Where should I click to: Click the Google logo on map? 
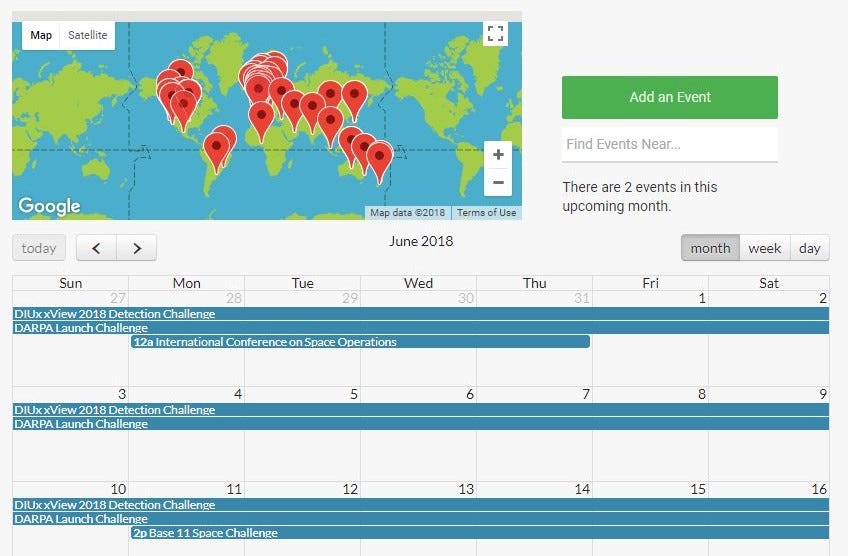tap(49, 206)
